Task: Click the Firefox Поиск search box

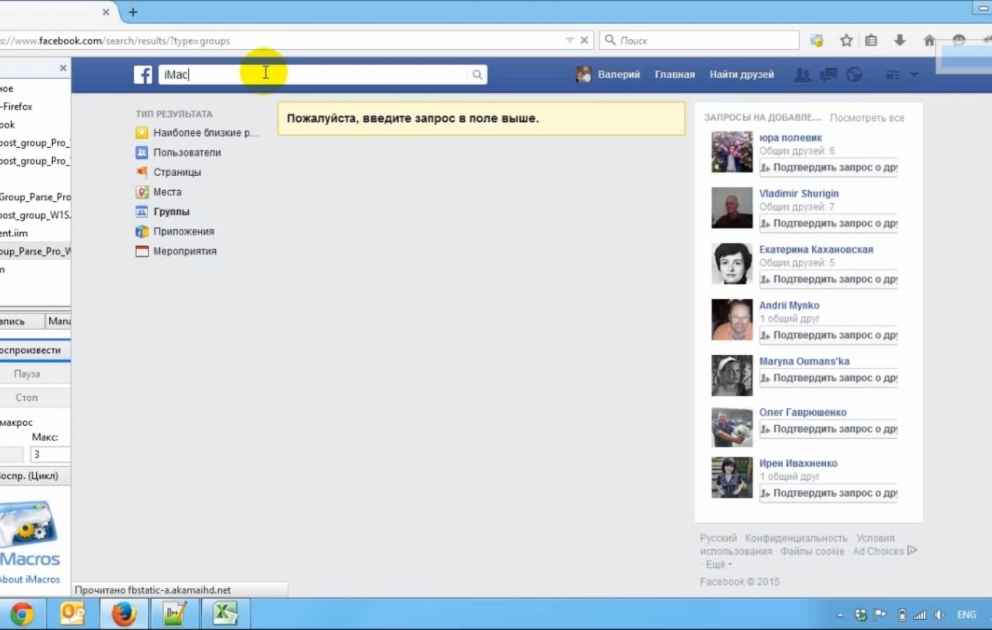Action: point(699,40)
